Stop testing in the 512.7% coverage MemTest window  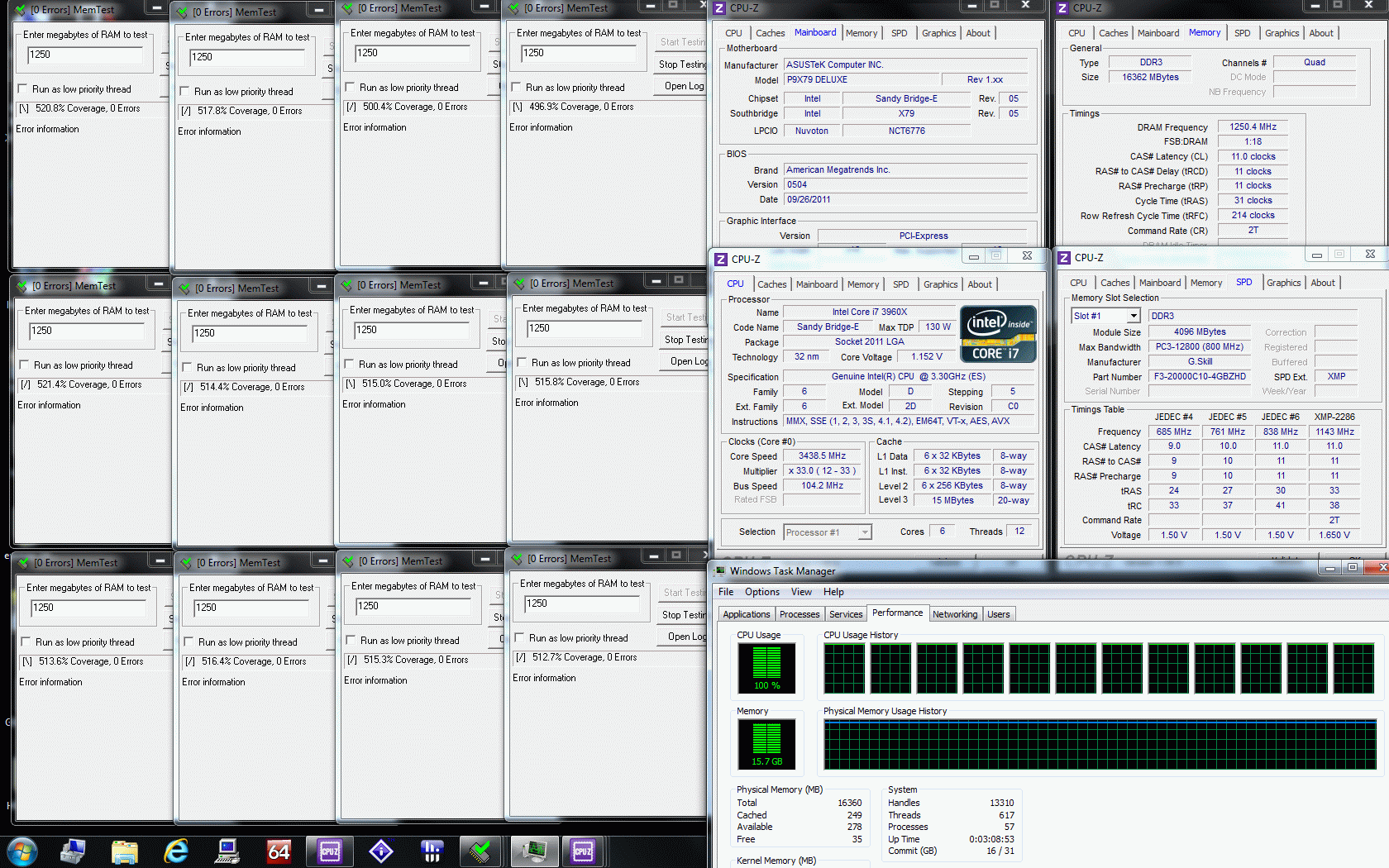tap(684, 615)
